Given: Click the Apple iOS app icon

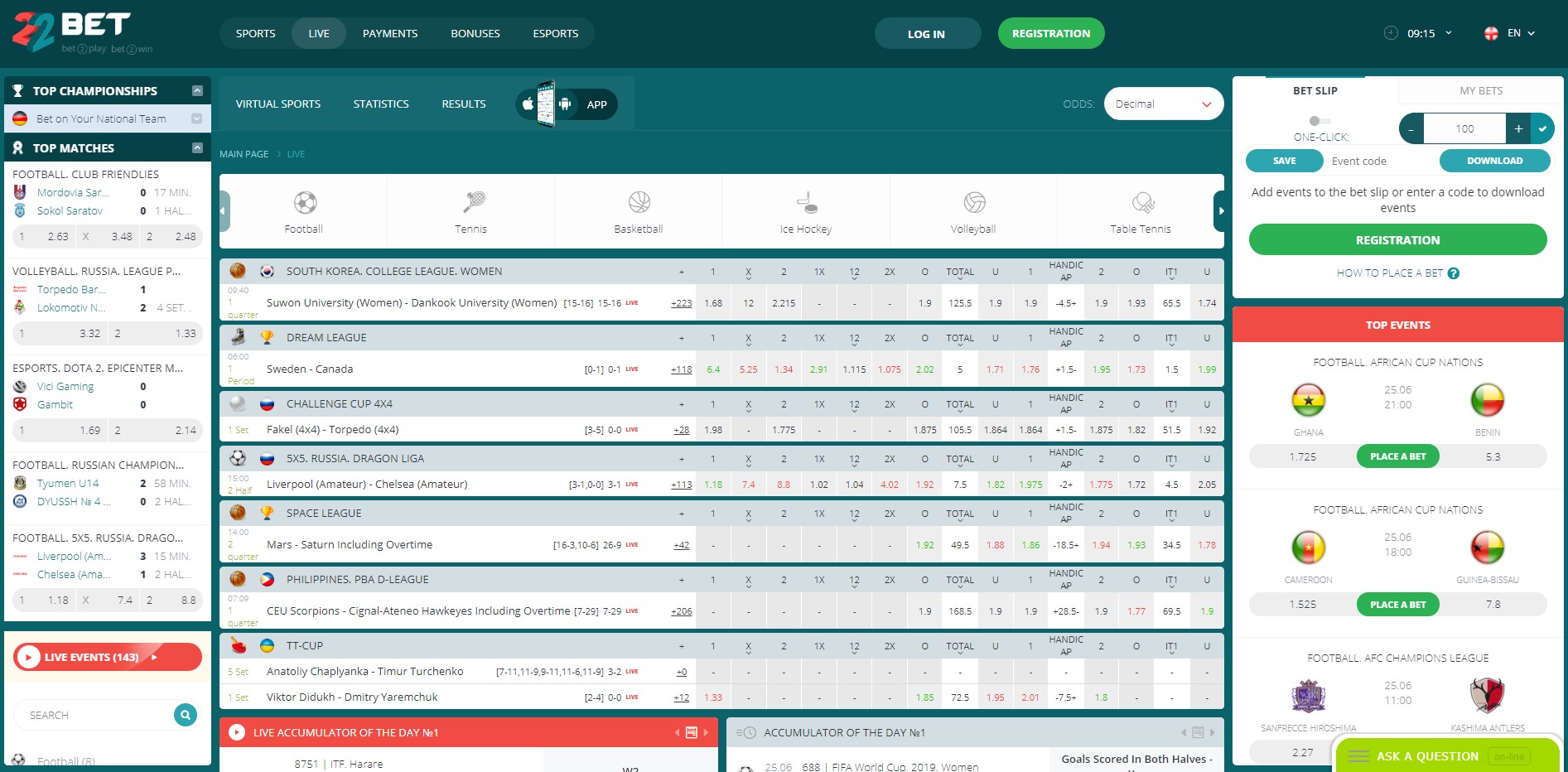Looking at the screenshot, I should (528, 104).
